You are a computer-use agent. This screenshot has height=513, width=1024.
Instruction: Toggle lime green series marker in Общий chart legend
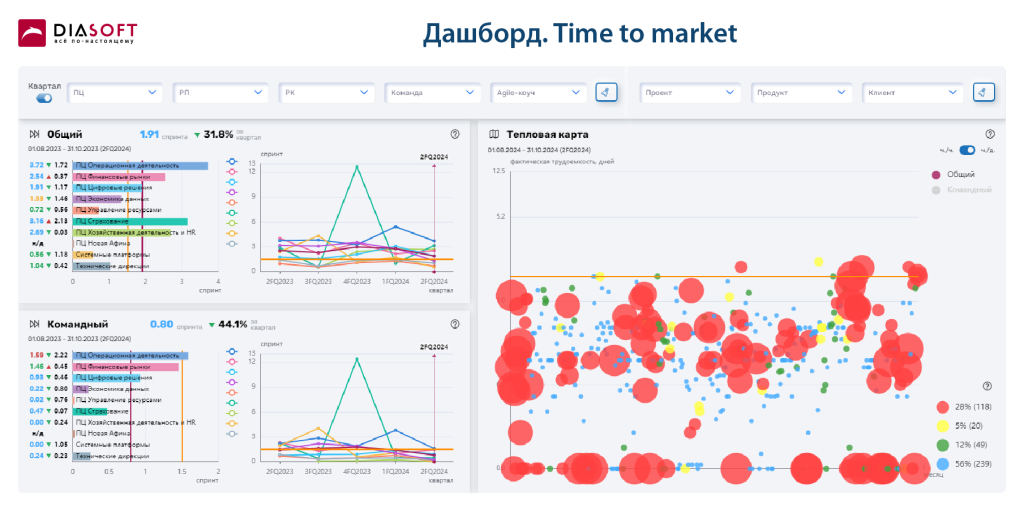232,223
